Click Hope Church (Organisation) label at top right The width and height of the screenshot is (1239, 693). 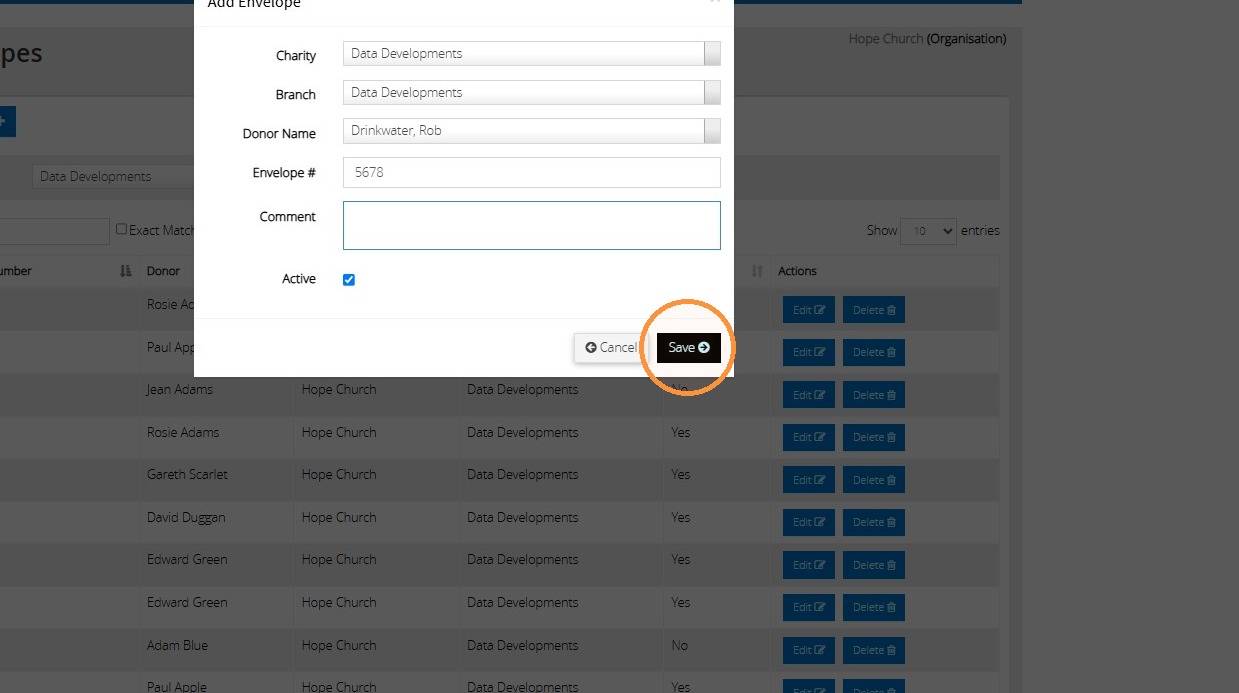click(x=927, y=39)
